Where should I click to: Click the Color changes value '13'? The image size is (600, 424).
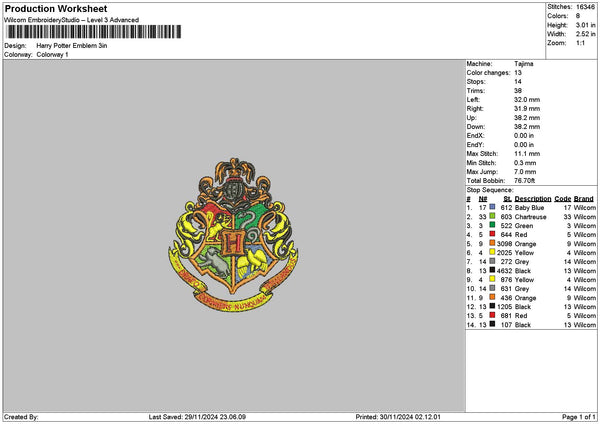[x=518, y=73]
